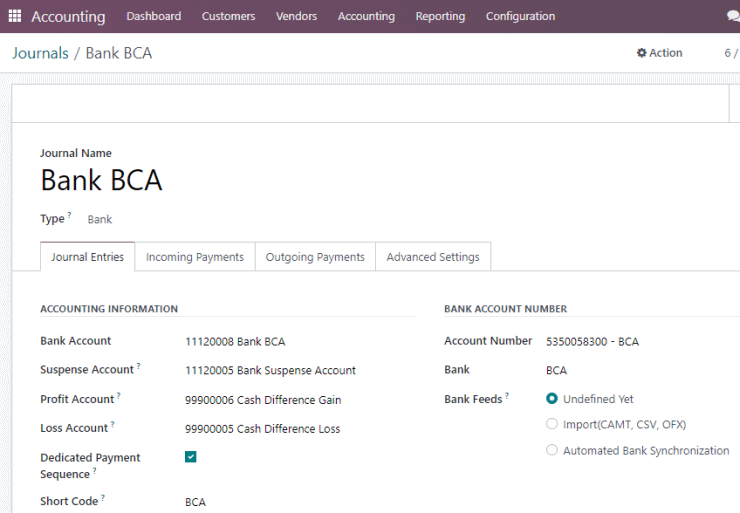Screen dimensions: 740x513
Task: Open Bank Account 11120008 Bank BCA field
Action: (x=235, y=342)
